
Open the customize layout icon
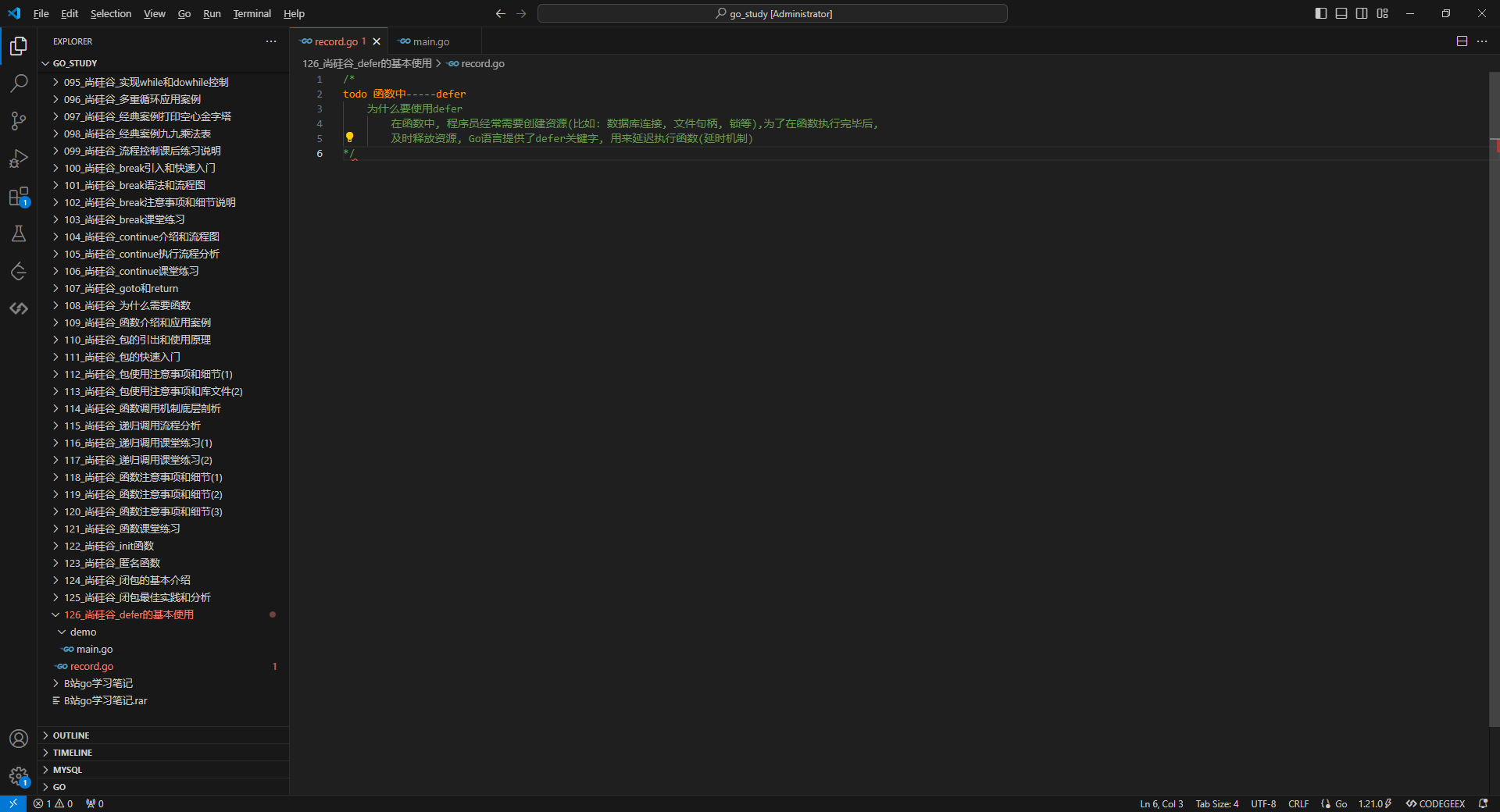click(1383, 13)
